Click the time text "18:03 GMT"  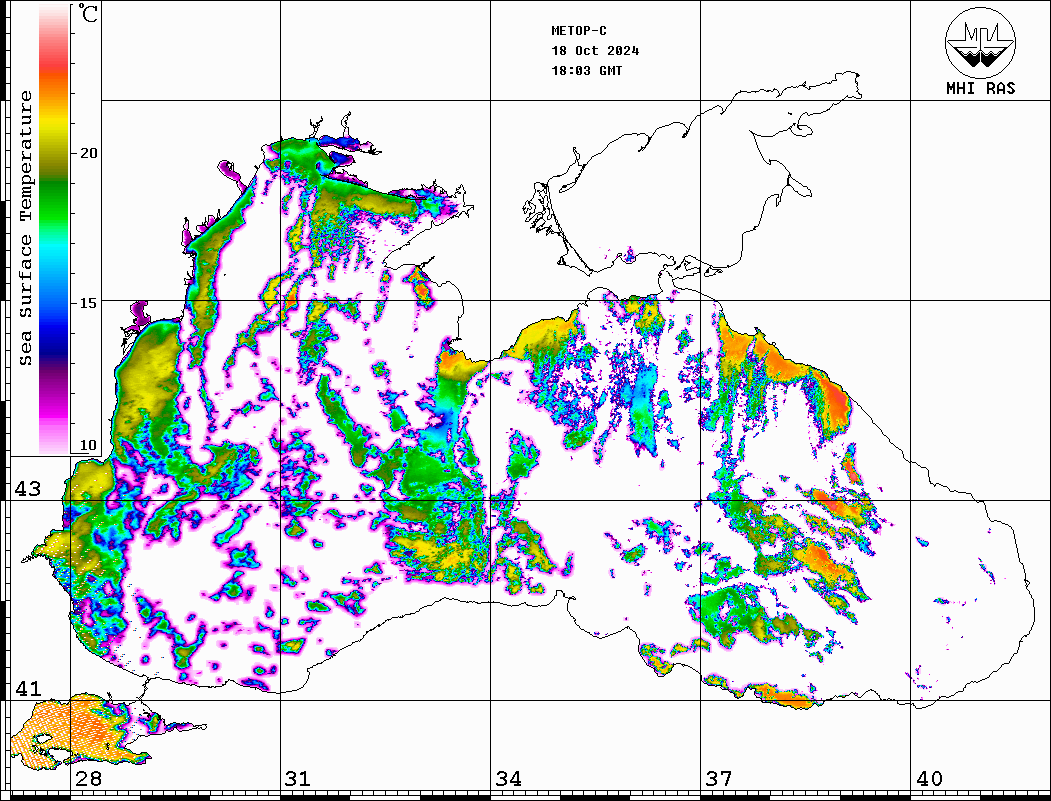tap(587, 70)
